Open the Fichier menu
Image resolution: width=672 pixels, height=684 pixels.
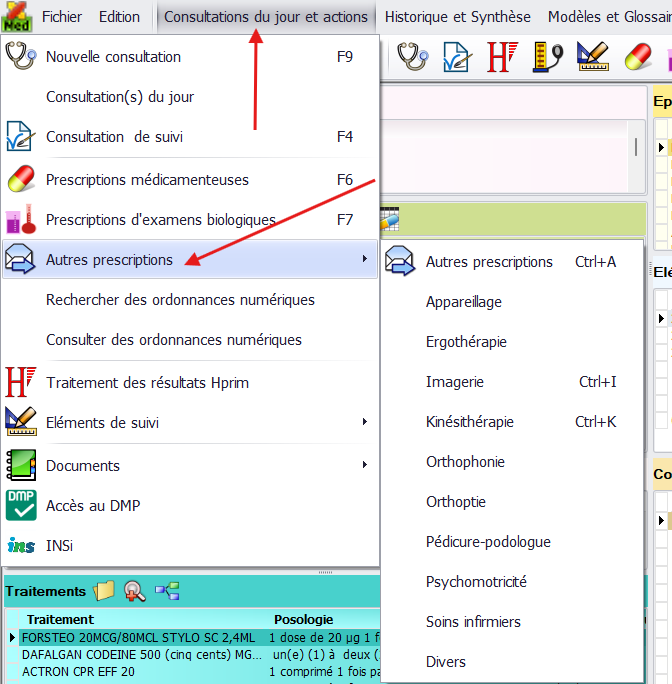[x=62, y=17]
